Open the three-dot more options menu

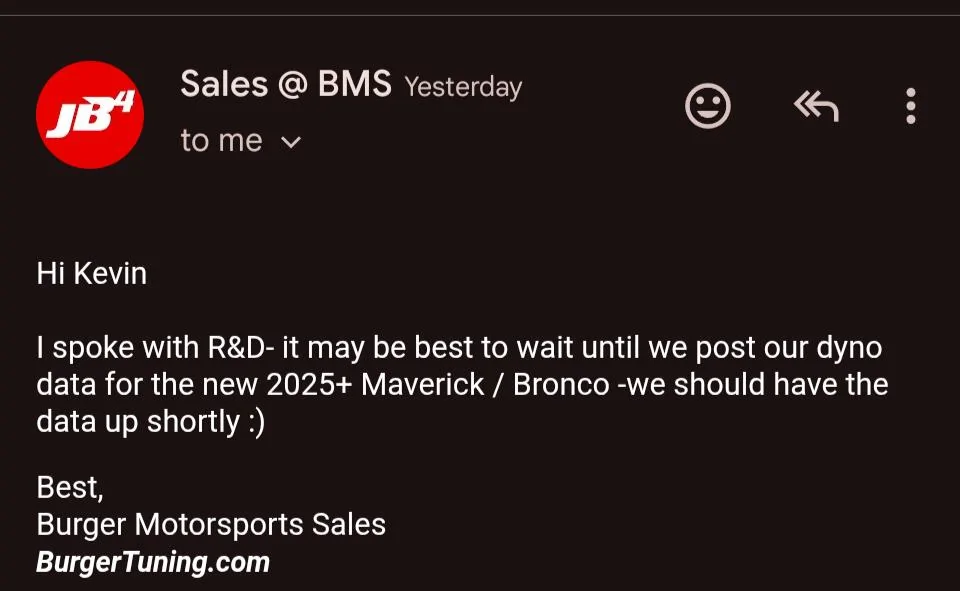click(911, 106)
